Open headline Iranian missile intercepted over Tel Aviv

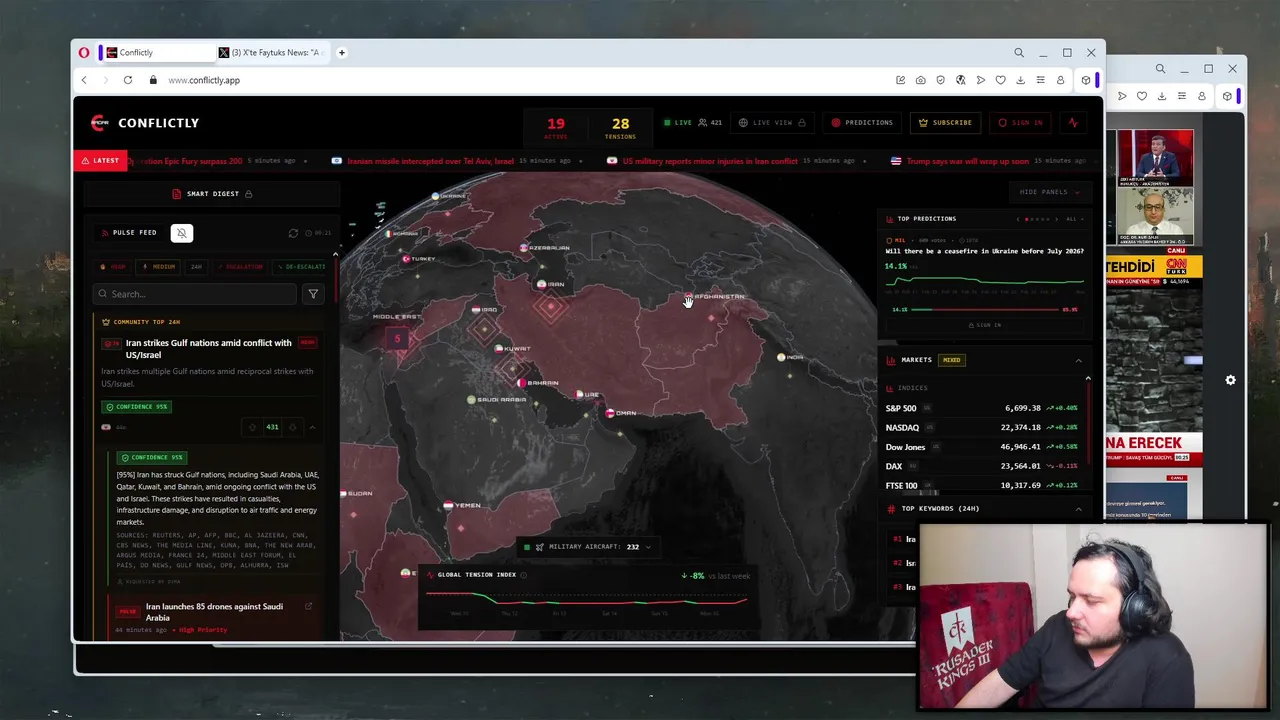pyautogui.click(x=430, y=161)
